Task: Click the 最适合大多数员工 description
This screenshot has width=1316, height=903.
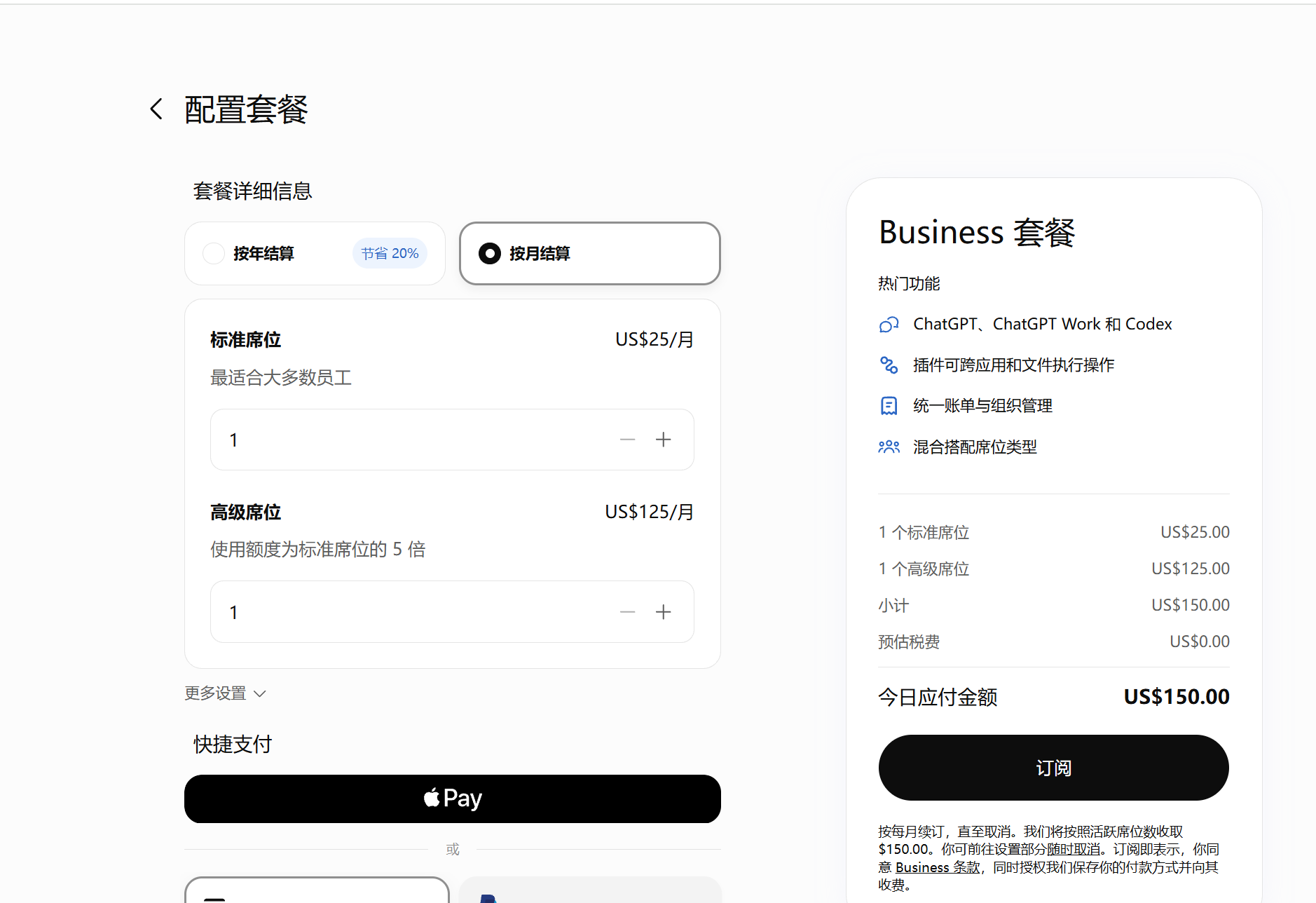Action: click(x=281, y=378)
